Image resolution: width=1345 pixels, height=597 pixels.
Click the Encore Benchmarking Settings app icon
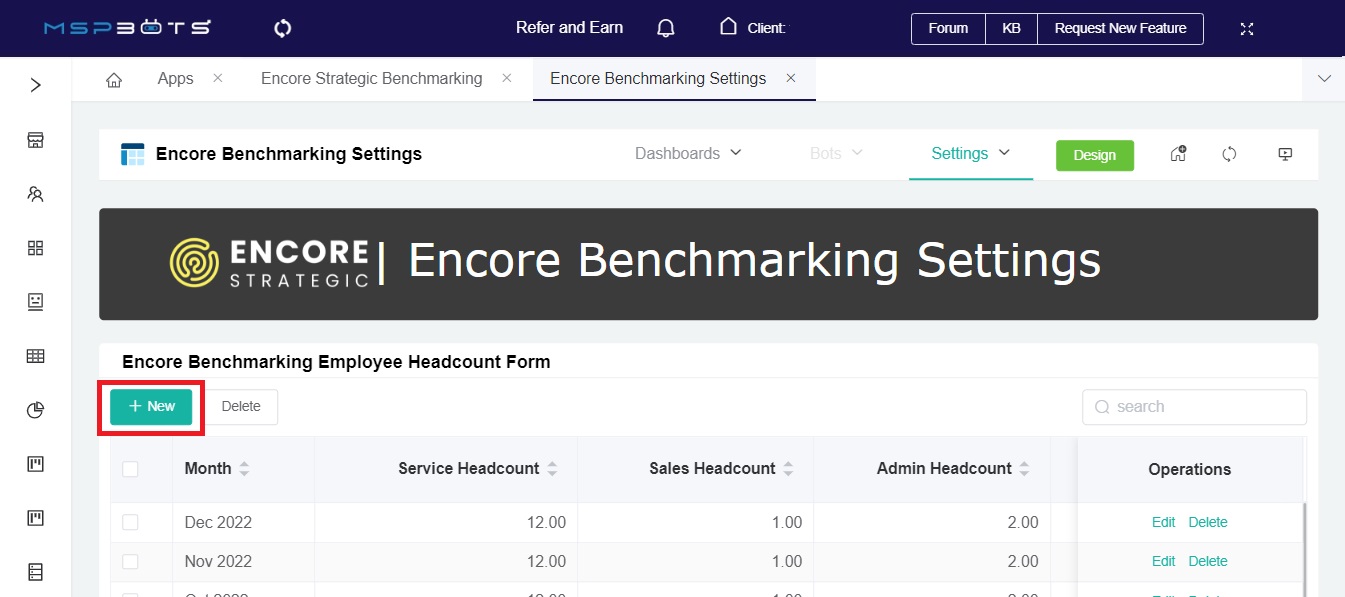click(x=133, y=154)
